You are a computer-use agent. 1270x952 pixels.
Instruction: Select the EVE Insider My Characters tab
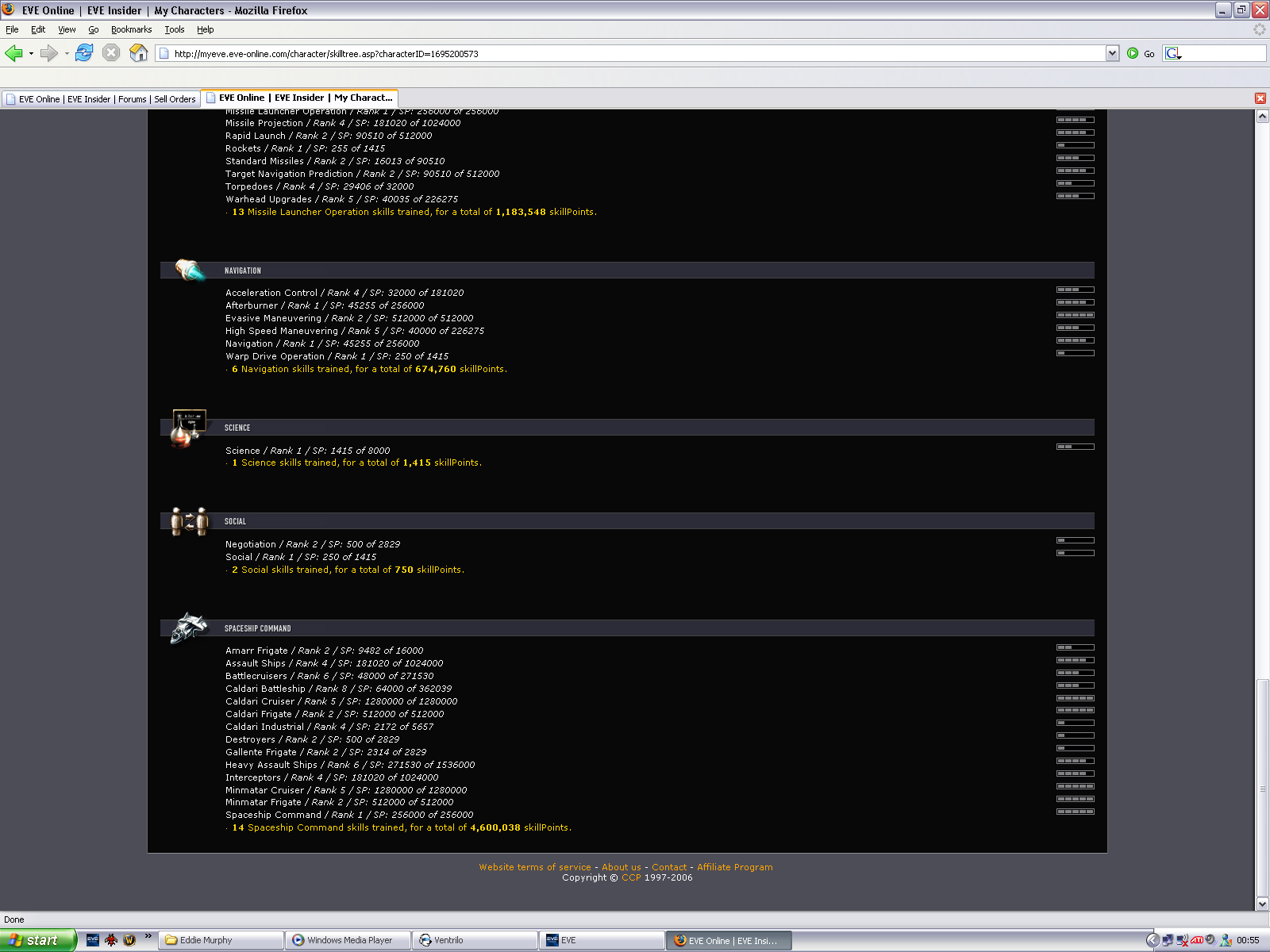pyautogui.click(x=299, y=98)
